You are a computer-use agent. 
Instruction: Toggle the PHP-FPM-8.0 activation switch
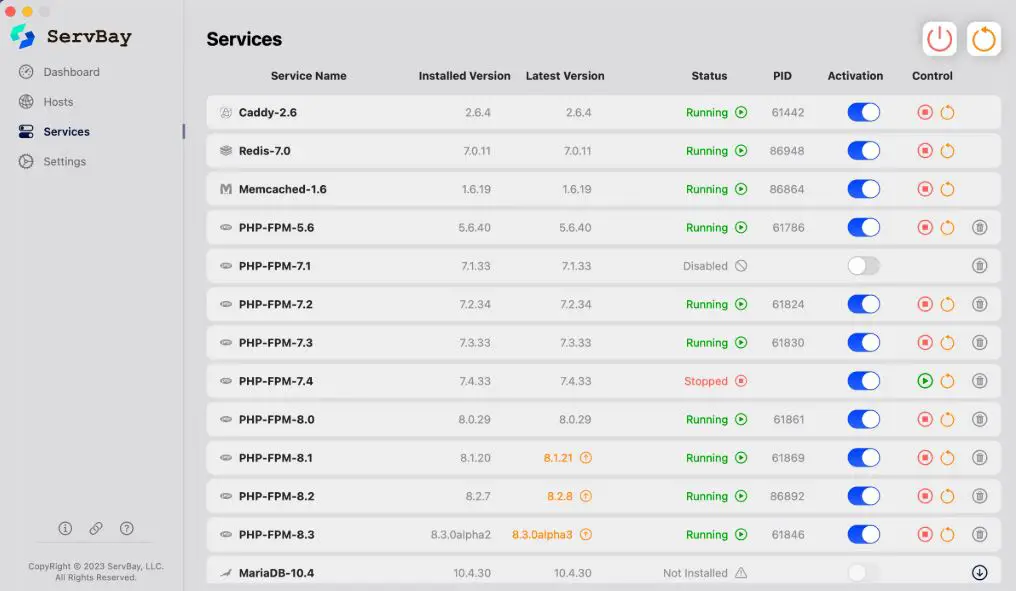click(864, 419)
